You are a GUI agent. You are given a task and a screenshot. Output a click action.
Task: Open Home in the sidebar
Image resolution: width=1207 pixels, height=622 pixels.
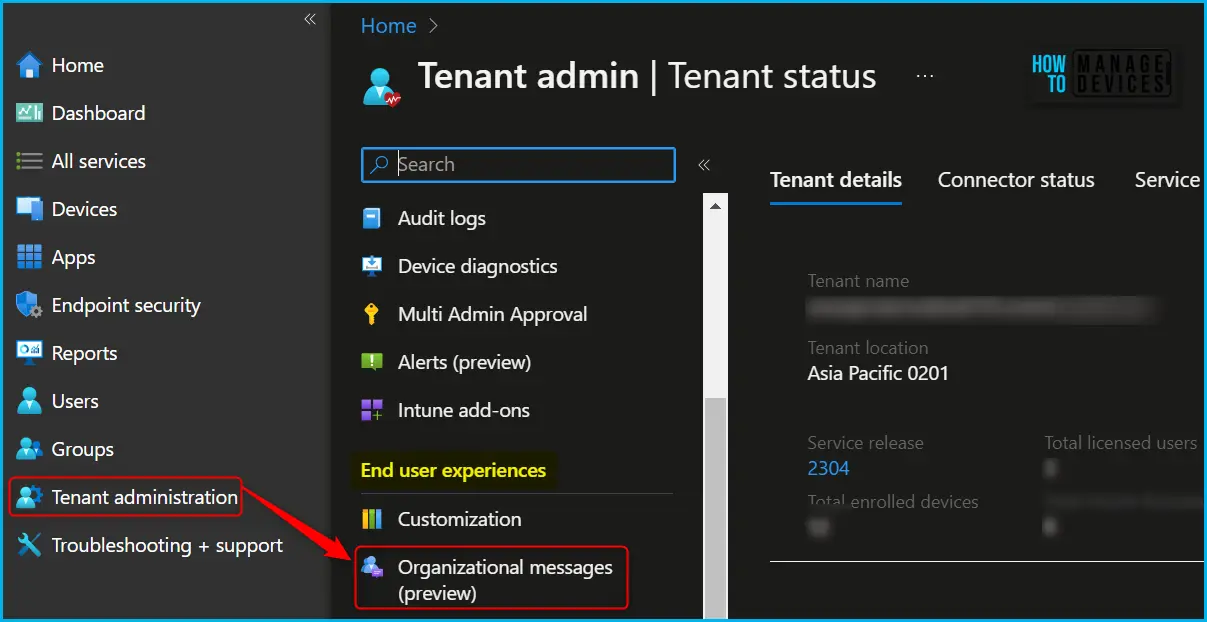click(78, 65)
